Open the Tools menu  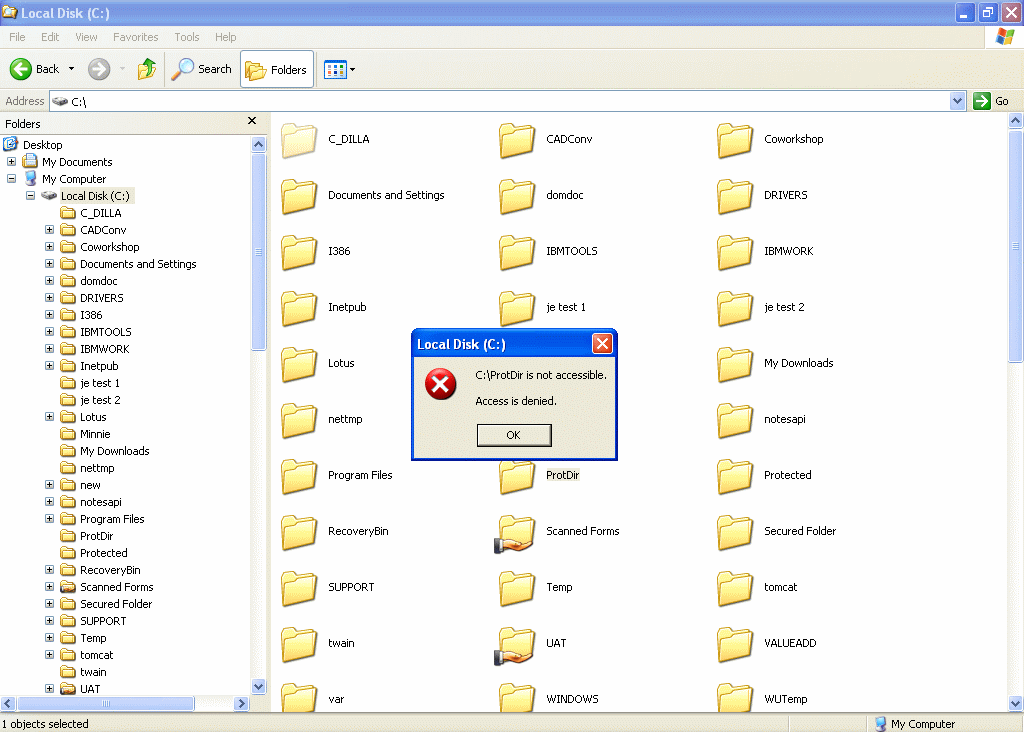187,37
